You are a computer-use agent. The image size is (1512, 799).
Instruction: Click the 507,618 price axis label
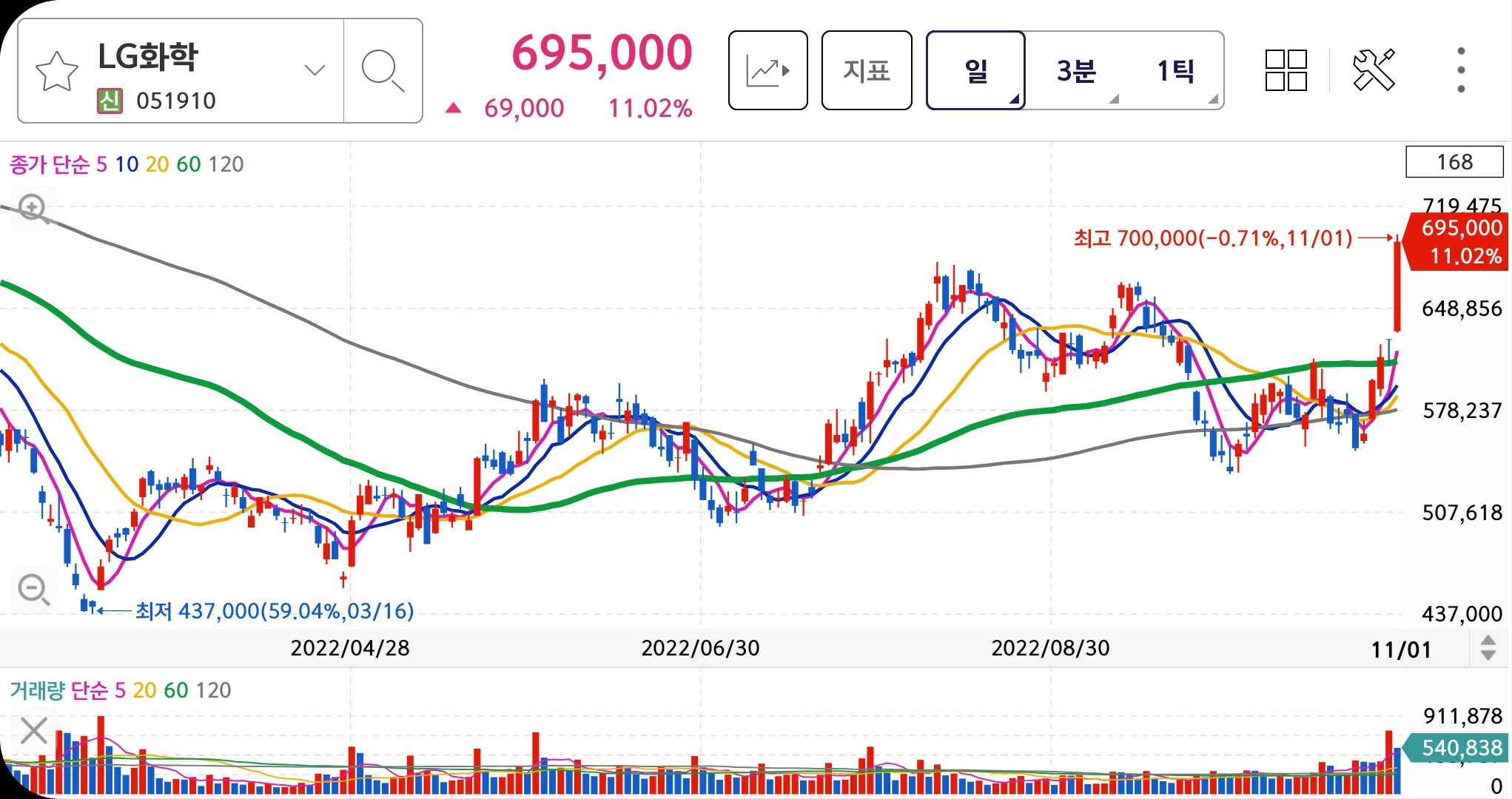pos(1462,513)
